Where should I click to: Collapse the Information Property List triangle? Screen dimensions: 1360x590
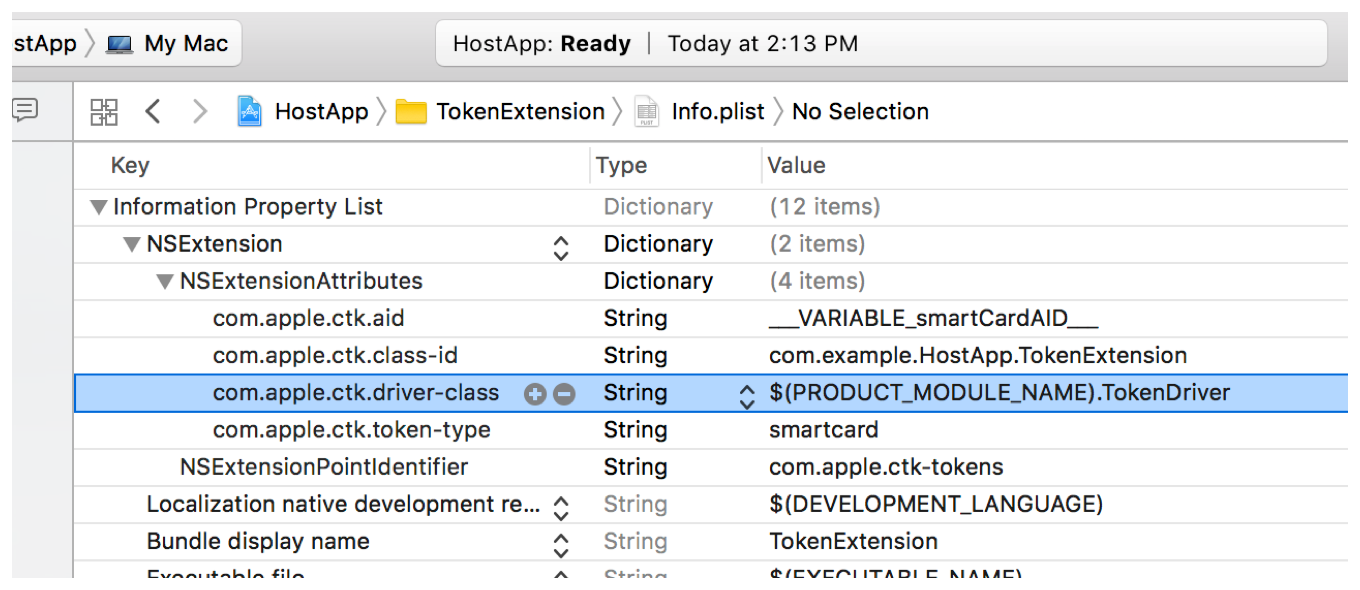[97, 206]
